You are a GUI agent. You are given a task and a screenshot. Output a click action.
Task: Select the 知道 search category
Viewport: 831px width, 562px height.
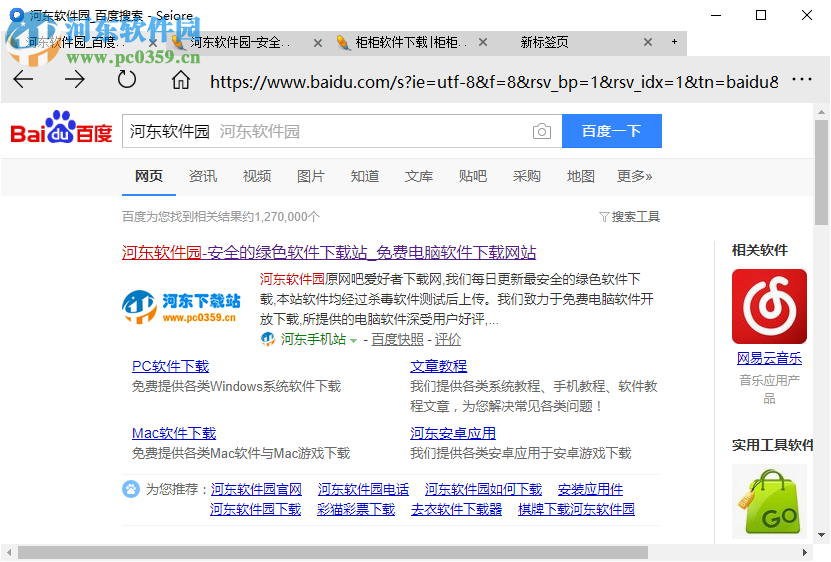pyautogui.click(x=365, y=176)
